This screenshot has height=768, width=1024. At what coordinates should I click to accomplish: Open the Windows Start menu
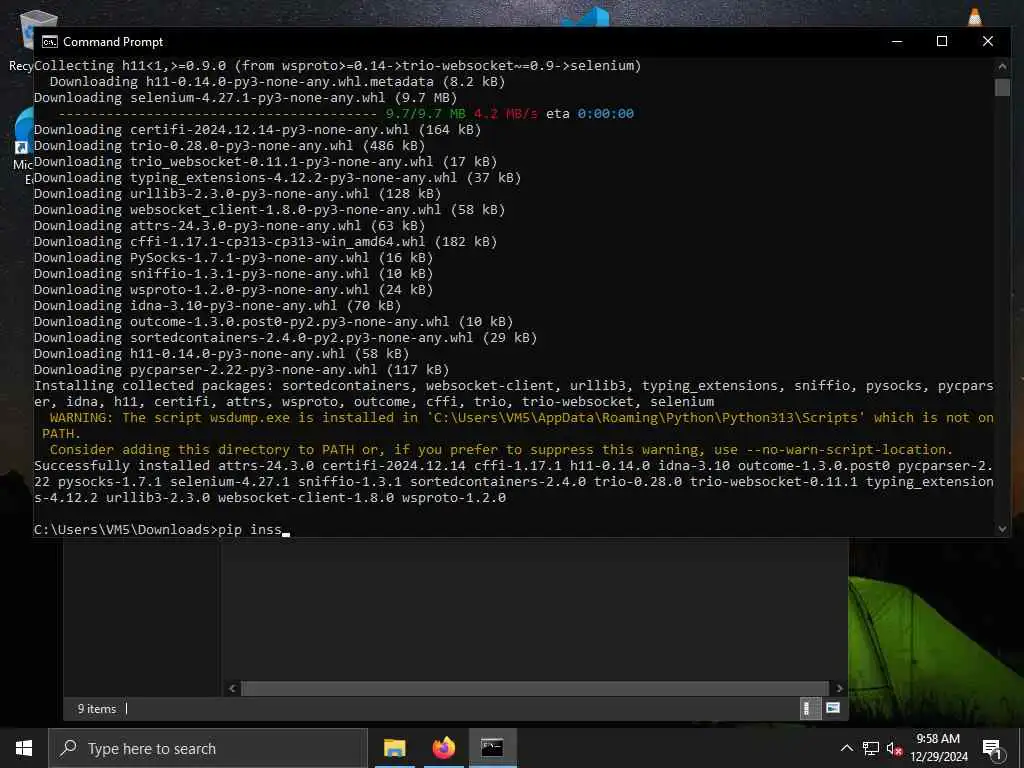pos(24,748)
